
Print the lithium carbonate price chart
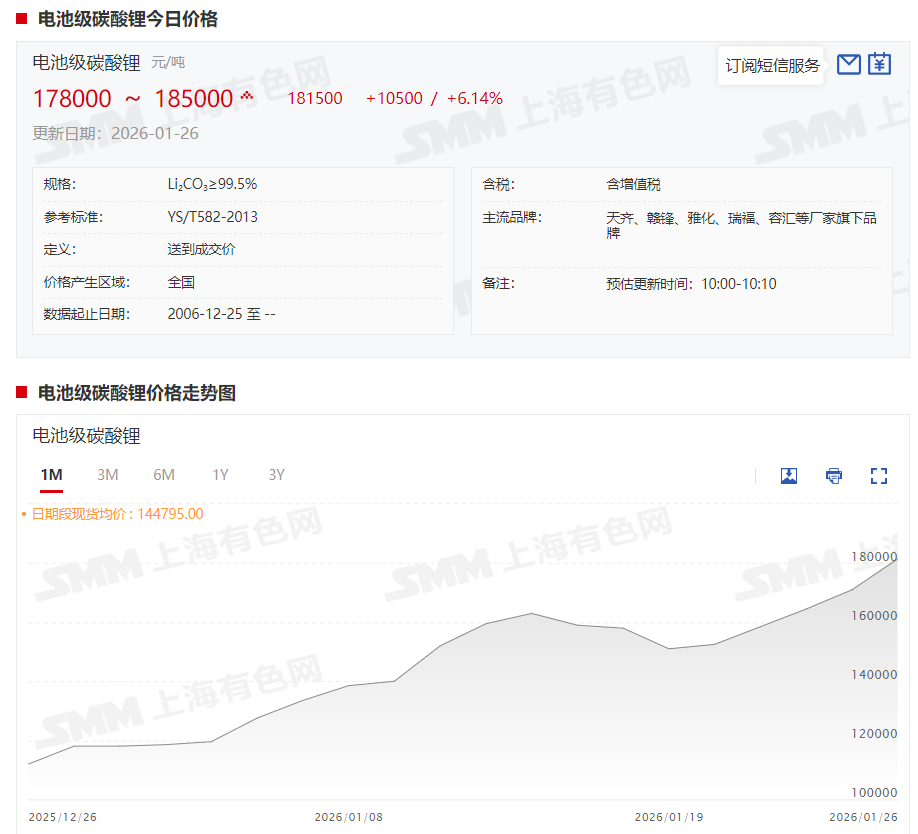[x=834, y=476]
